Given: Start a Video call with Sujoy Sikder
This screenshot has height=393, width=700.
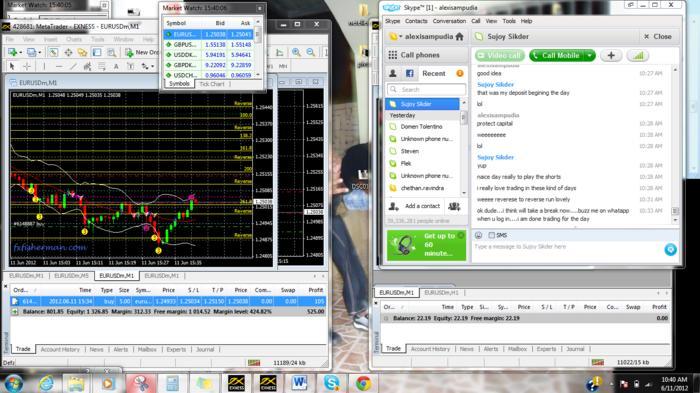Looking at the screenshot, I should pyautogui.click(x=500, y=55).
